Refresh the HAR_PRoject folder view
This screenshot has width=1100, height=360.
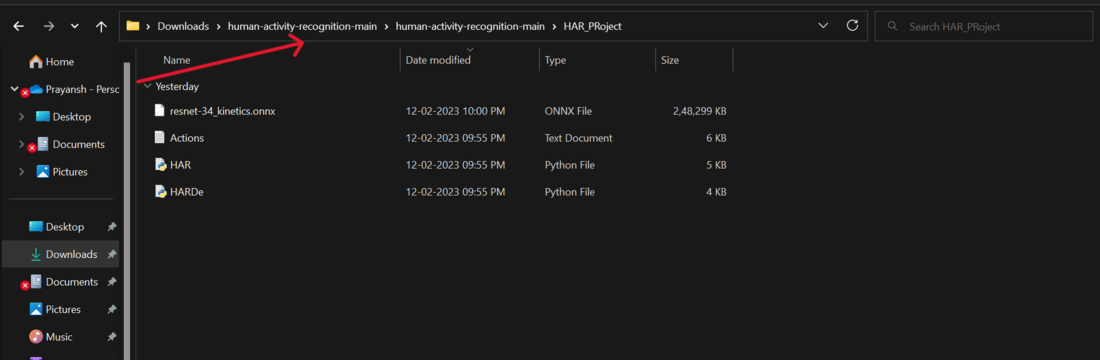852,26
